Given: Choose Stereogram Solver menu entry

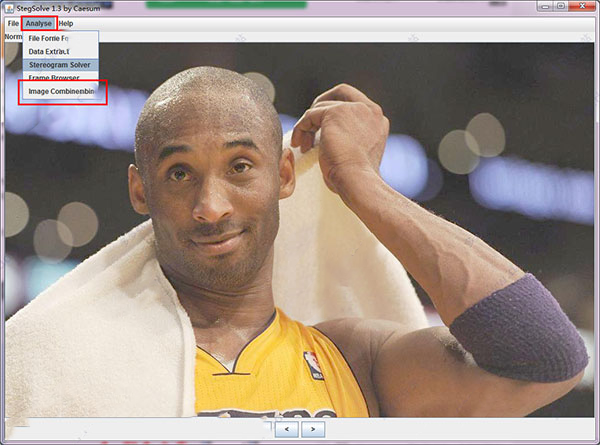Looking at the screenshot, I should [x=60, y=65].
